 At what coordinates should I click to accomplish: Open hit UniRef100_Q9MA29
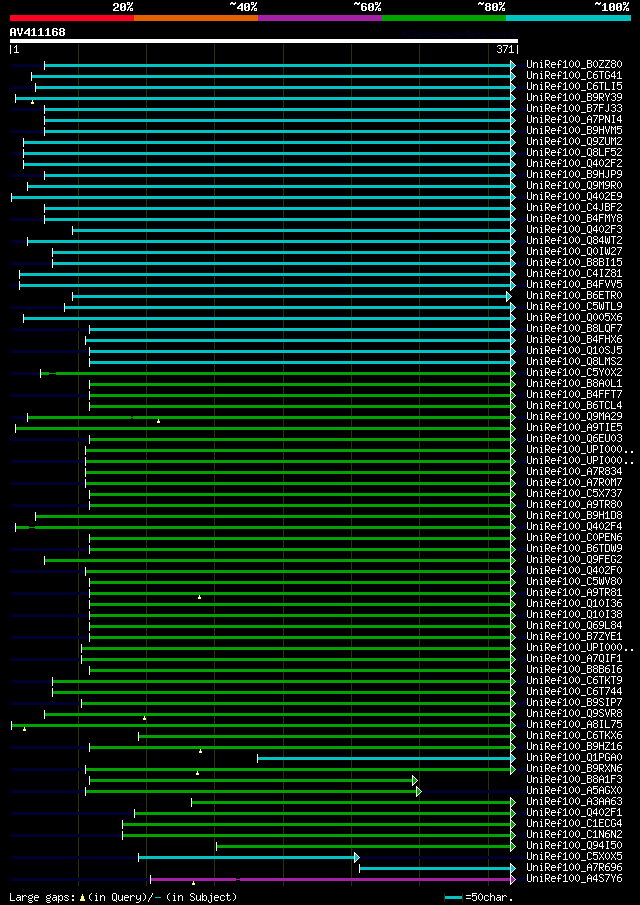574,417
